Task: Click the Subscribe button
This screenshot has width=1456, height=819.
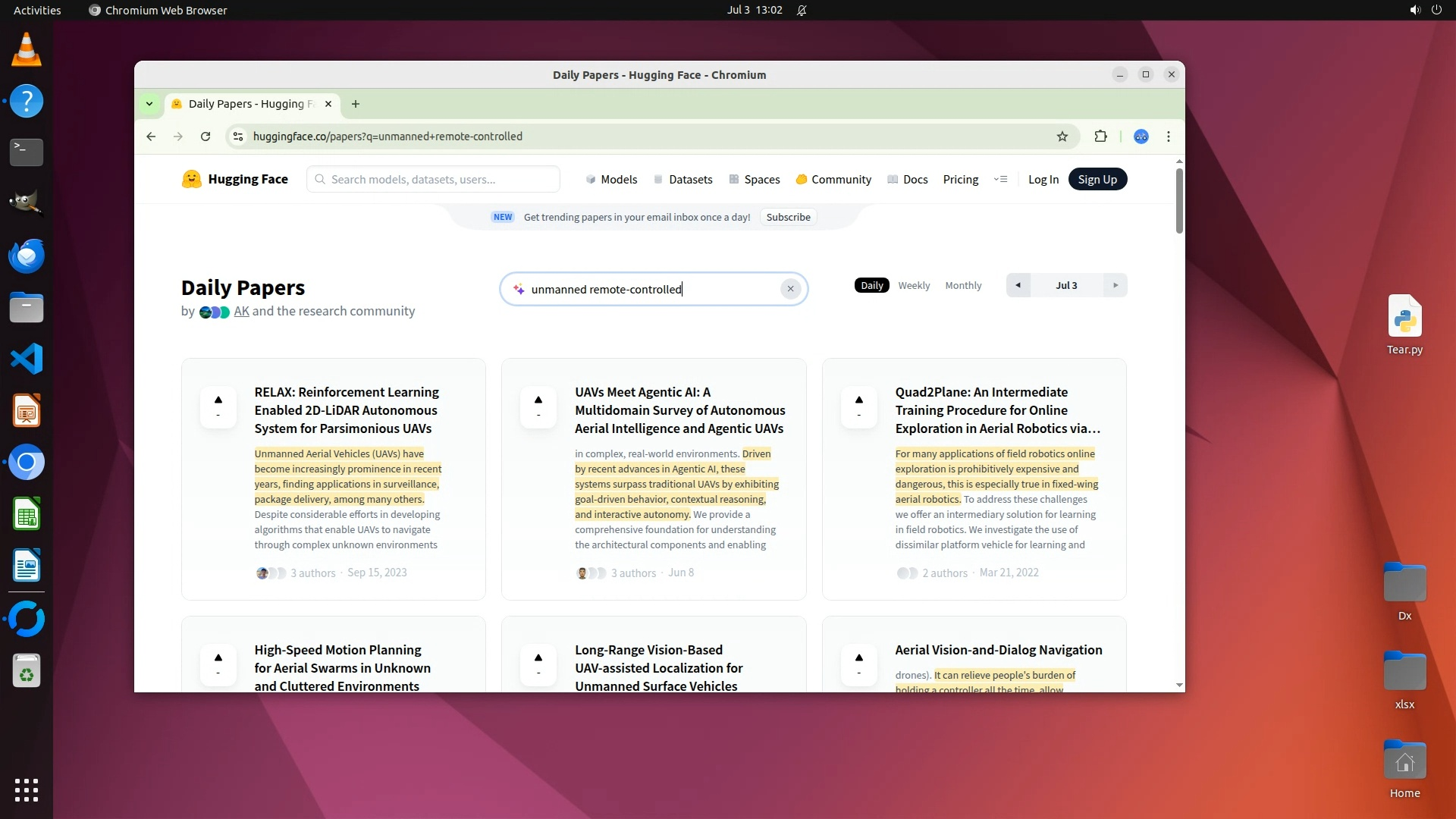Action: coord(788,218)
